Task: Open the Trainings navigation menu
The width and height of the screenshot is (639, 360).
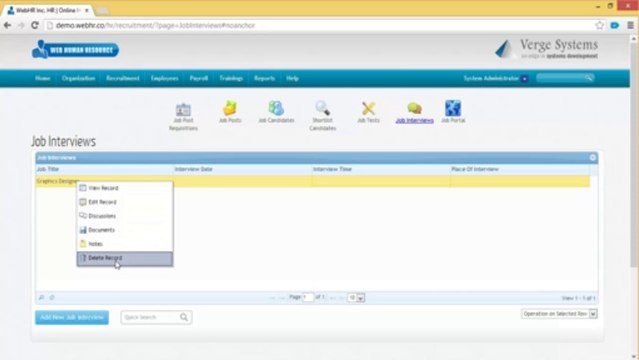Action: [x=231, y=78]
